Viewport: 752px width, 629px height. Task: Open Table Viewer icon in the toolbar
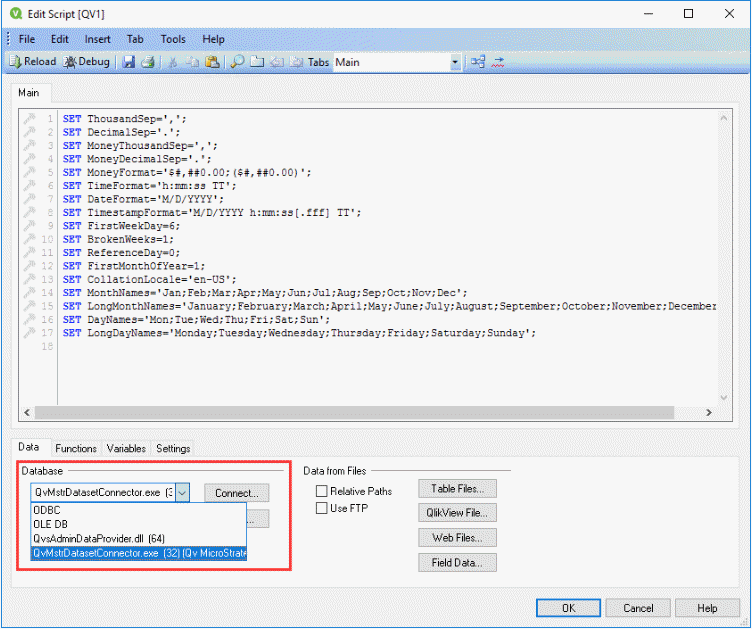pyautogui.click(x=478, y=62)
